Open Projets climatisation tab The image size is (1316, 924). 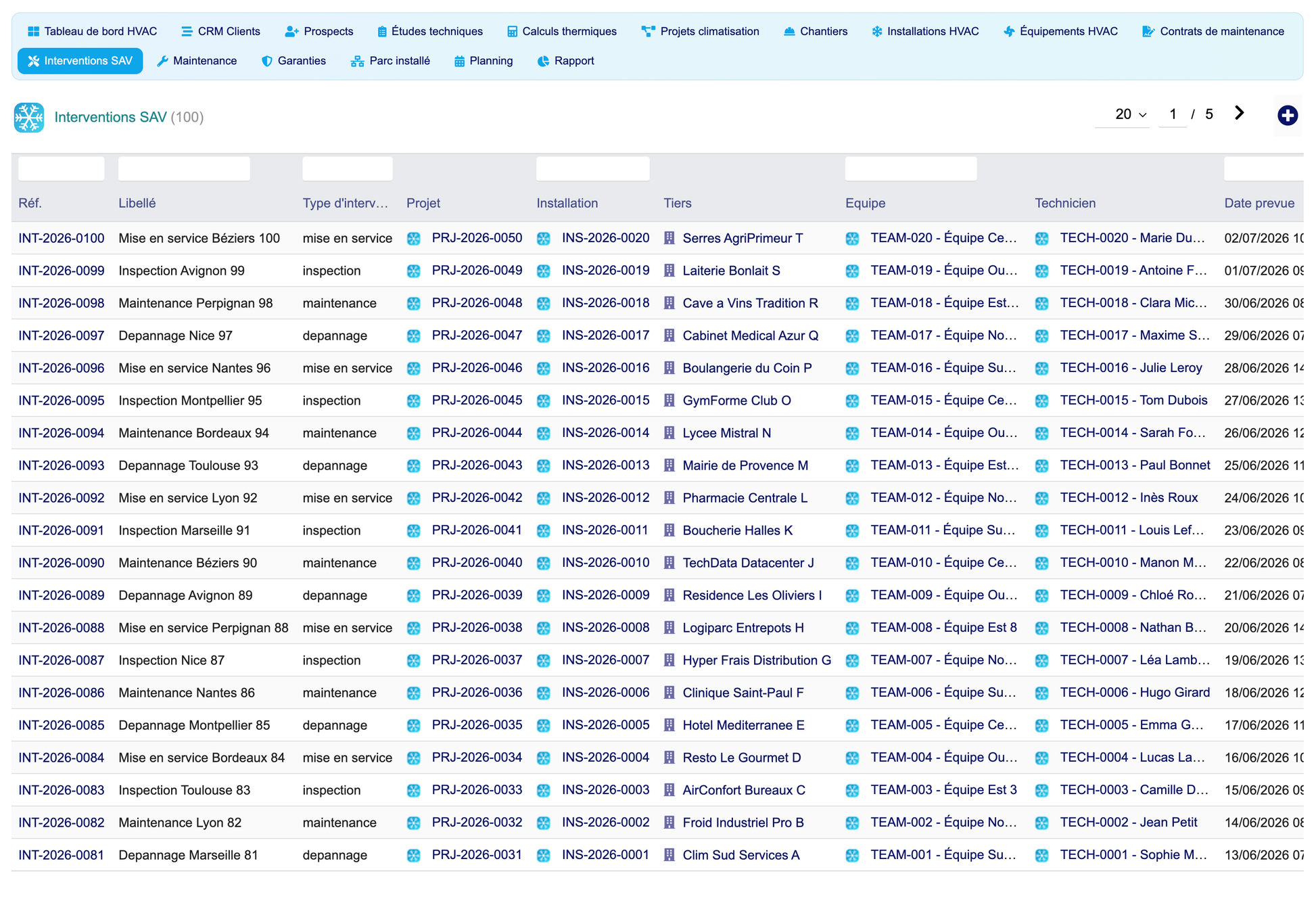pyautogui.click(x=701, y=31)
